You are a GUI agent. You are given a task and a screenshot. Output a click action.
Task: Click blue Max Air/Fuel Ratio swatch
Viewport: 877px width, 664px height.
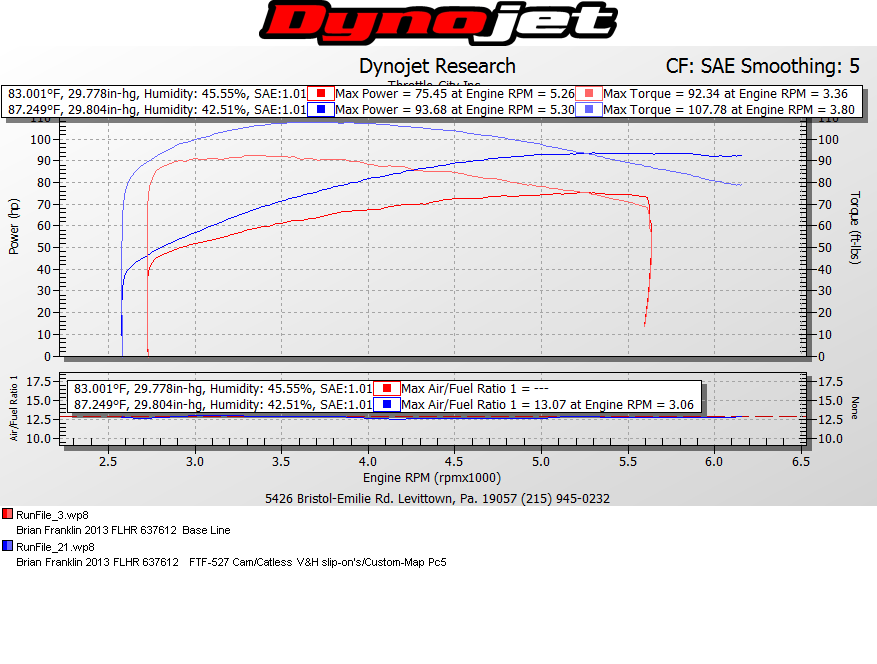(387, 404)
